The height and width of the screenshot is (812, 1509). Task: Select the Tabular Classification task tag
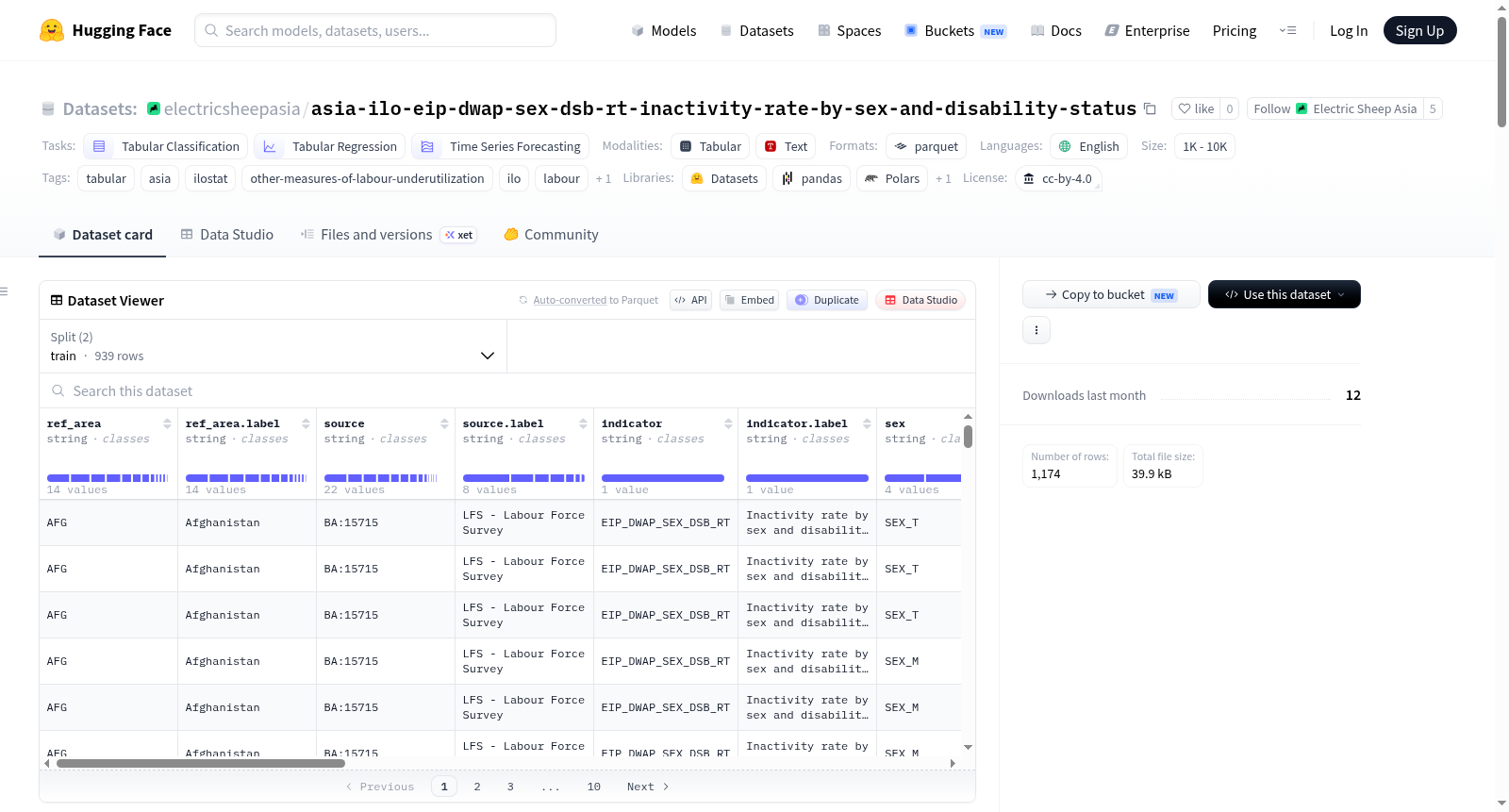click(x=166, y=146)
